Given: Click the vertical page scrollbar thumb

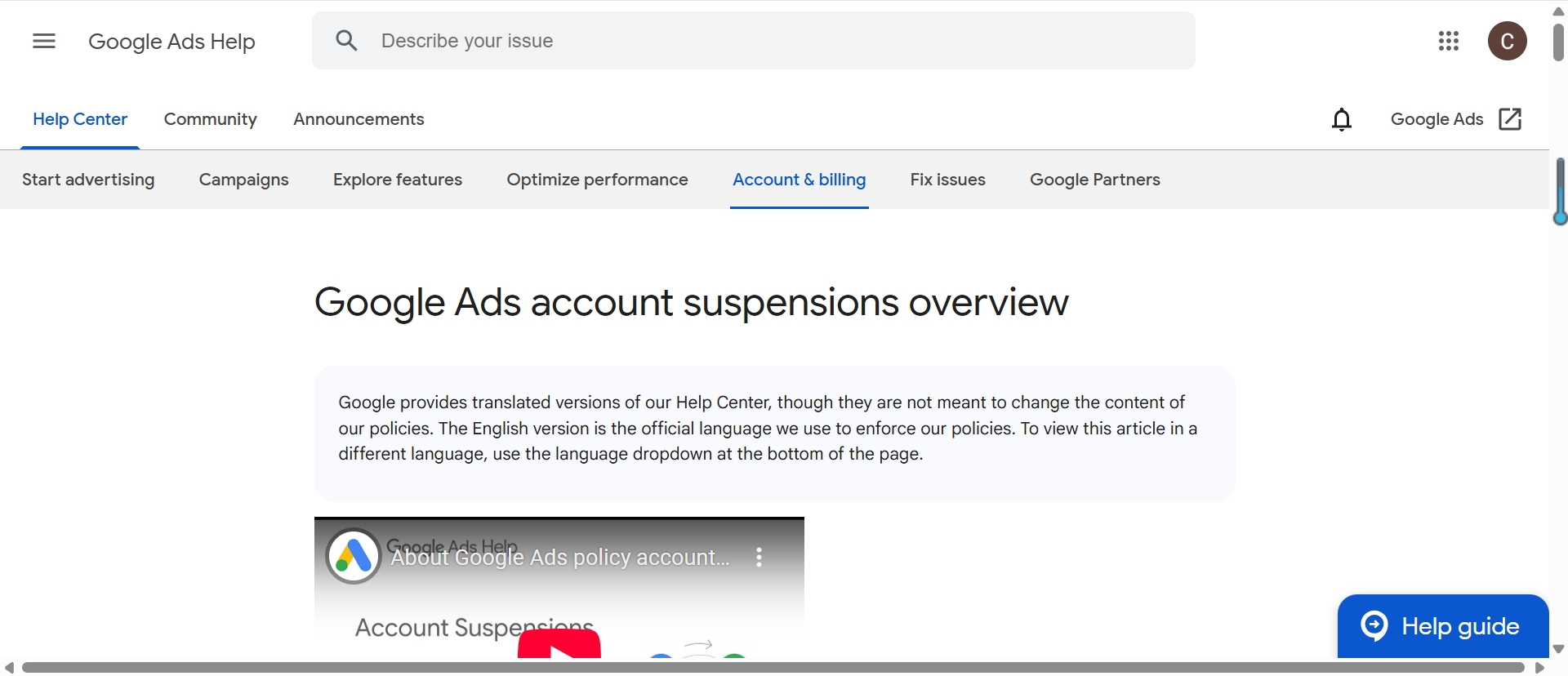Looking at the screenshot, I should point(1558,42).
